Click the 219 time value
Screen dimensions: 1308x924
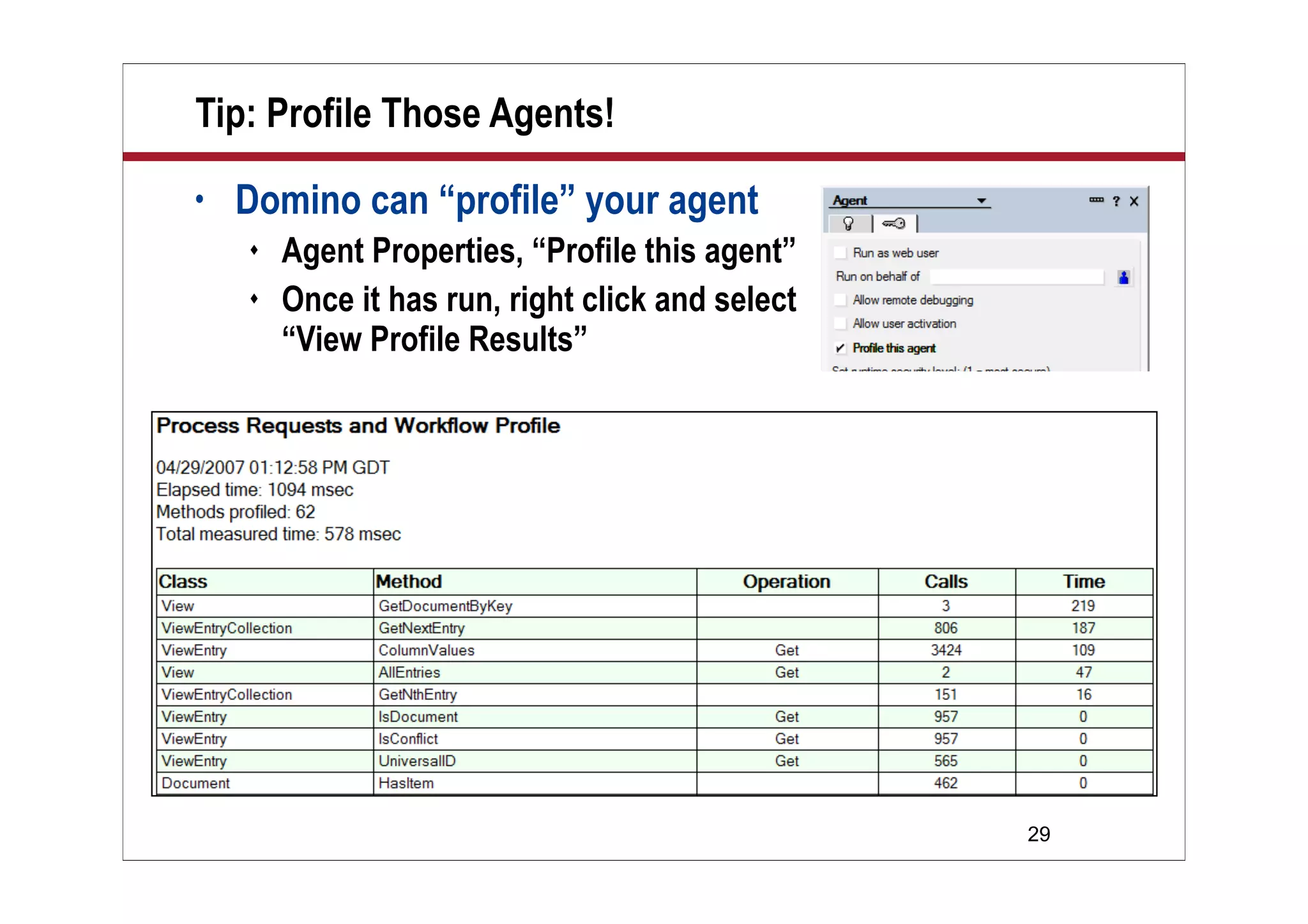[1083, 606]
